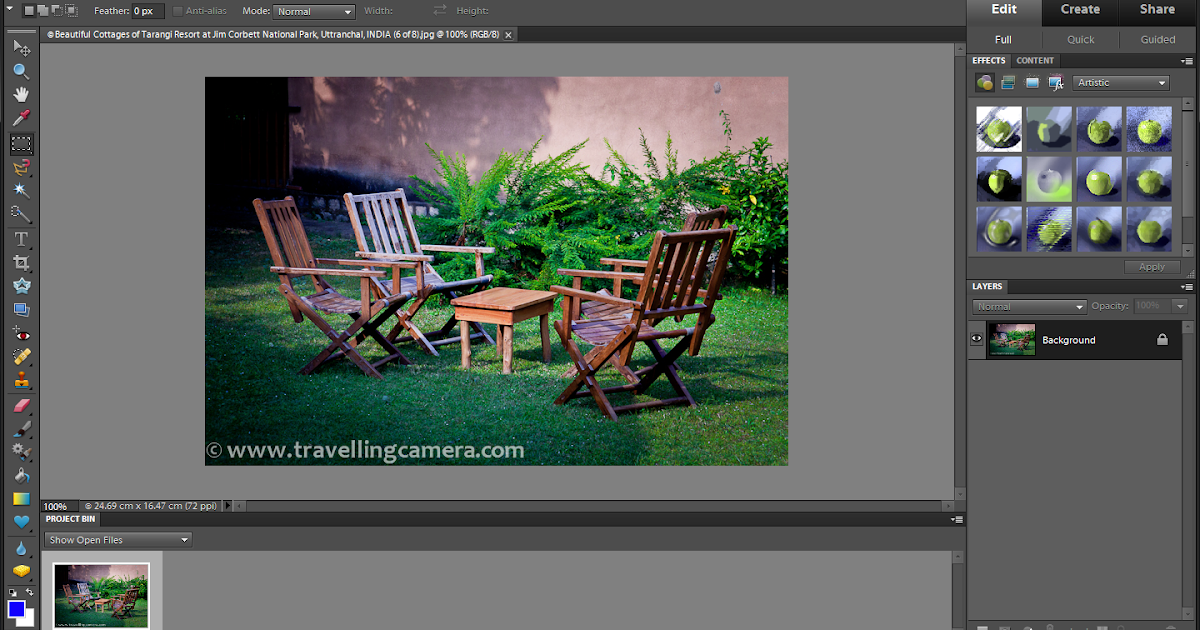This screenshot has width=1200, height=630.
Task: Click the Feather value field
Action: (148, 11)
